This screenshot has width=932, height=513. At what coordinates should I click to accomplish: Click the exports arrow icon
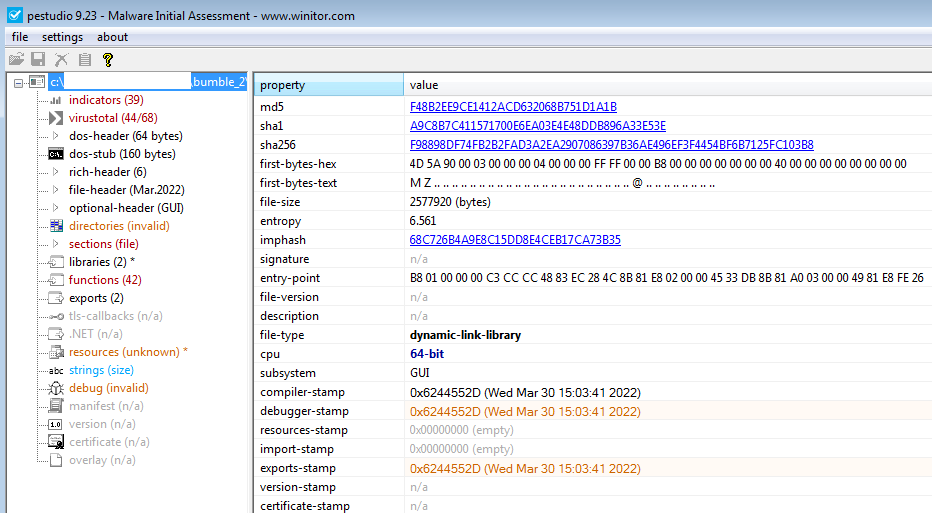click(x=56, y=298)
